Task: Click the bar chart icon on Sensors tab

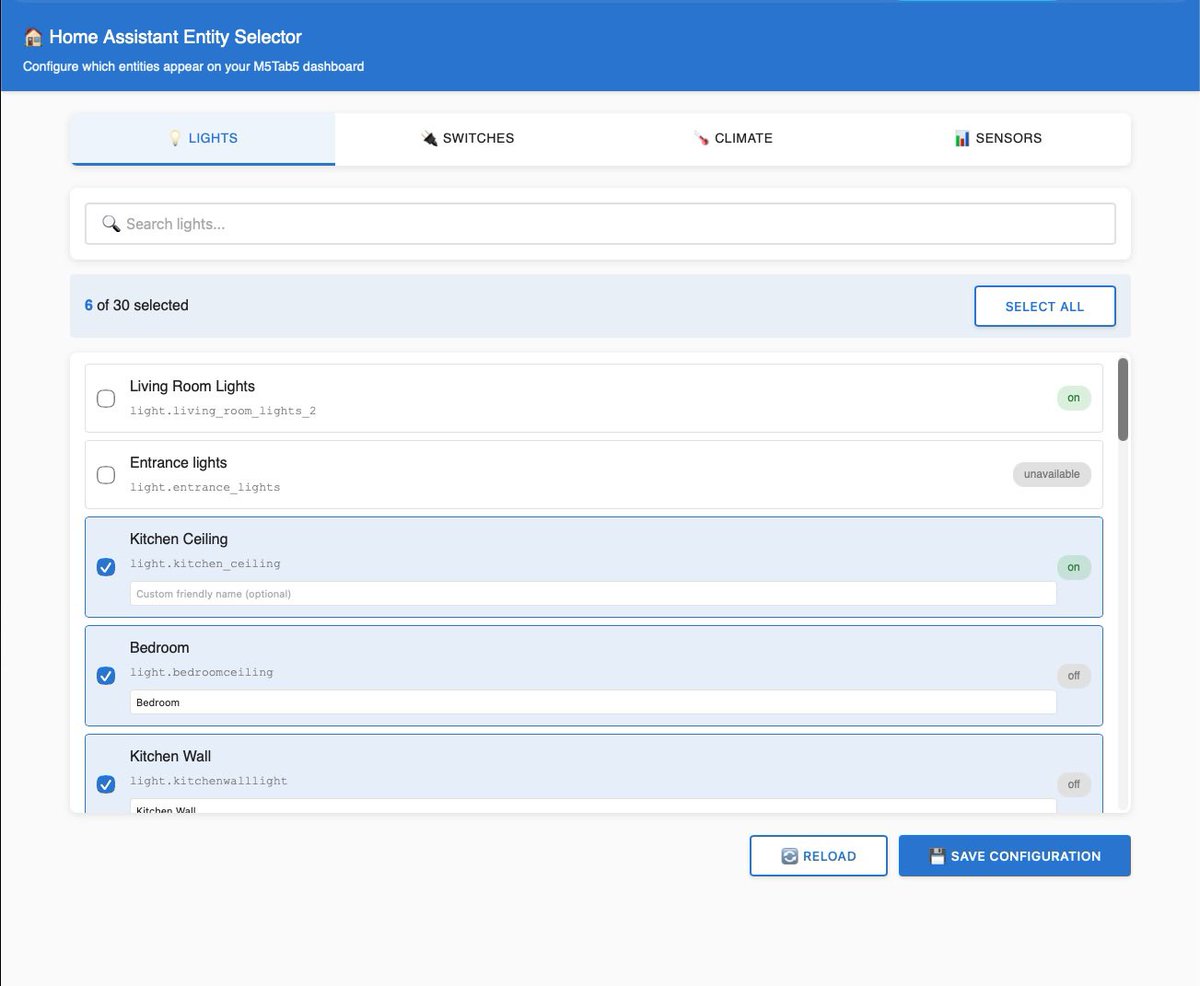Action: (962, 138)
